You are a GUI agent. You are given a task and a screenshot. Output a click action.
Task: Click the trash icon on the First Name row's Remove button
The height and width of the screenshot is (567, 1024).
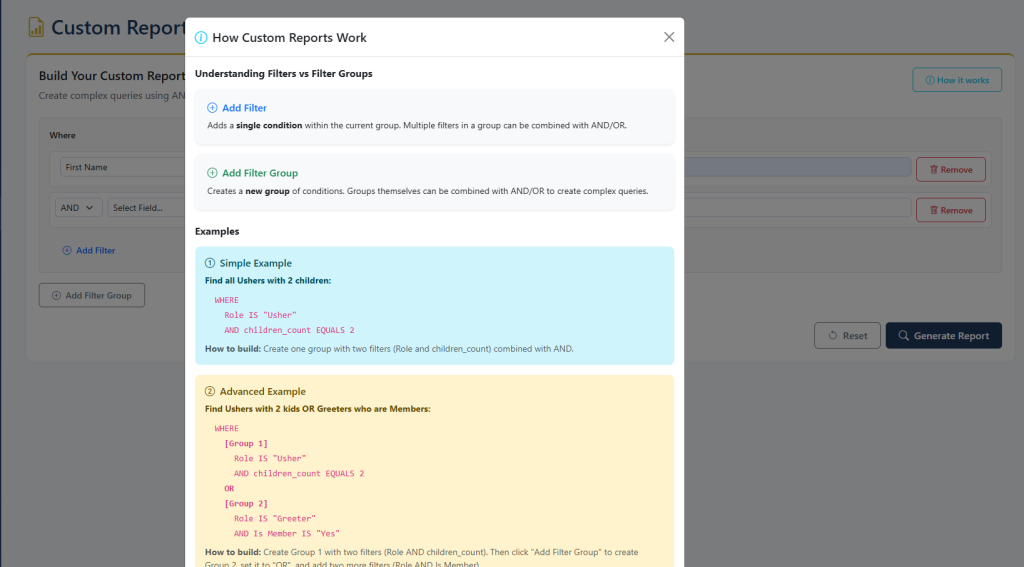(x=934, y=170)
